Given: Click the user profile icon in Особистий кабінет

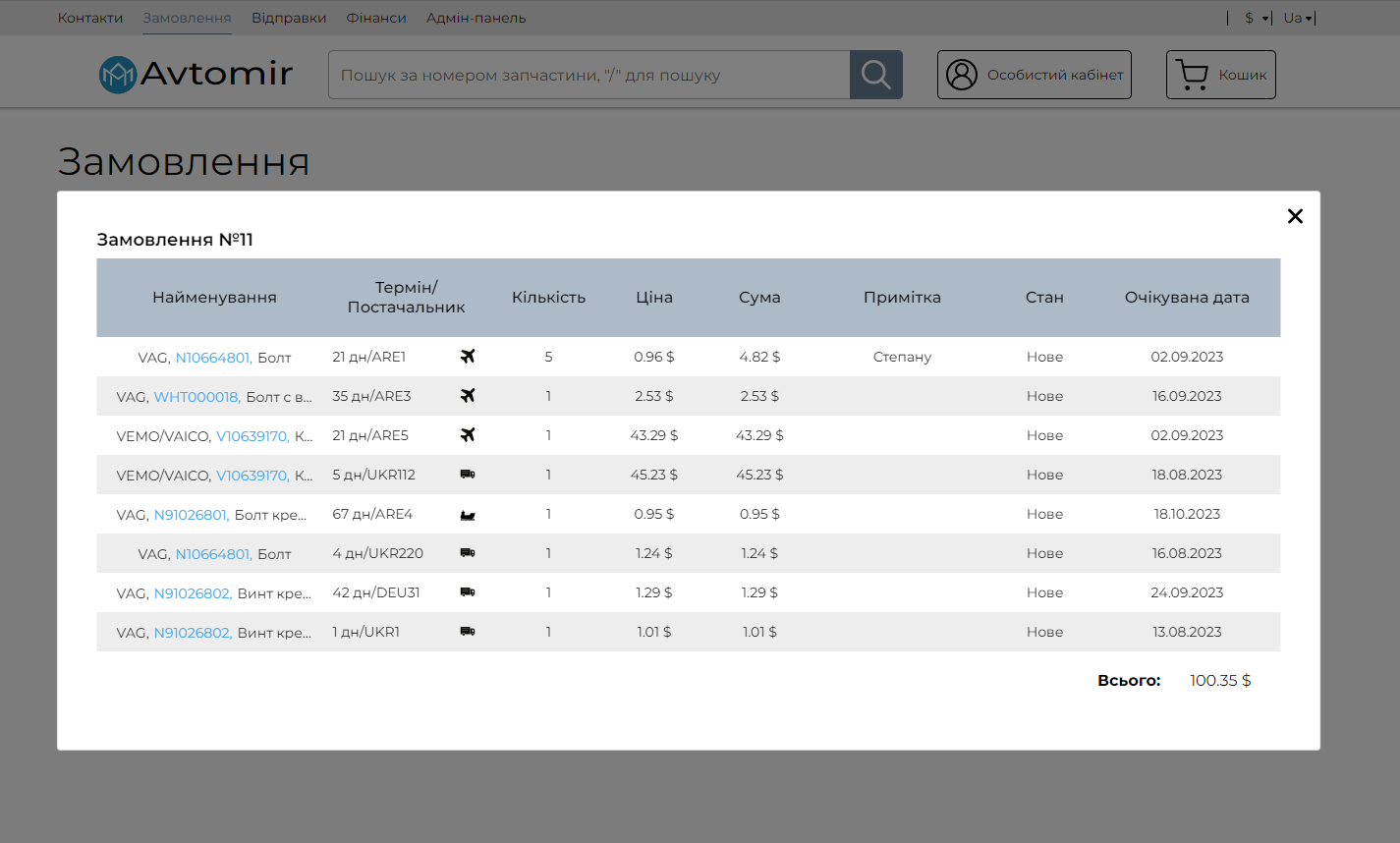Looking at the screenshot, I should tap(962, 75).
